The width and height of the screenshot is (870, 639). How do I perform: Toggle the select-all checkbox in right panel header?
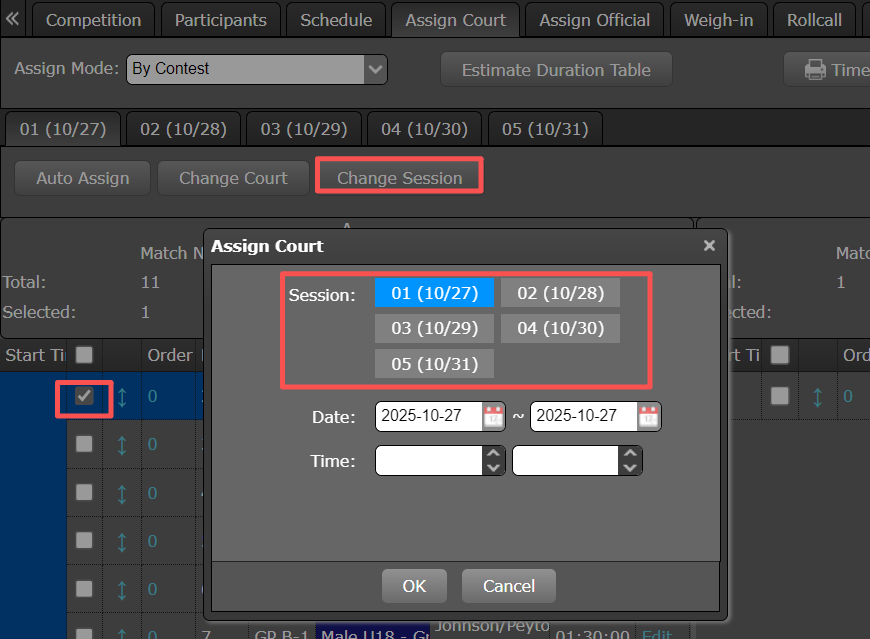780,355
